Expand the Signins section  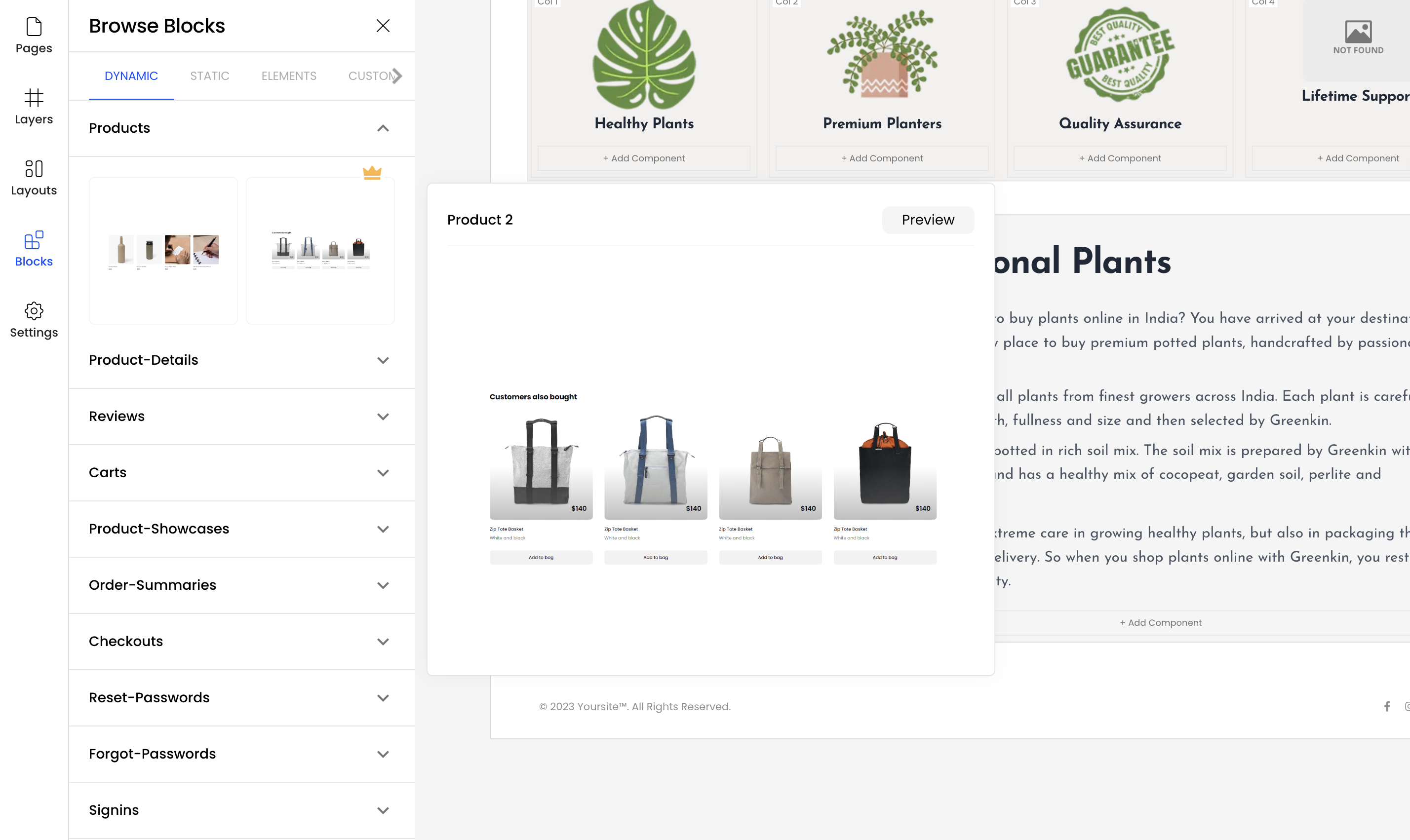pos(383,810)
